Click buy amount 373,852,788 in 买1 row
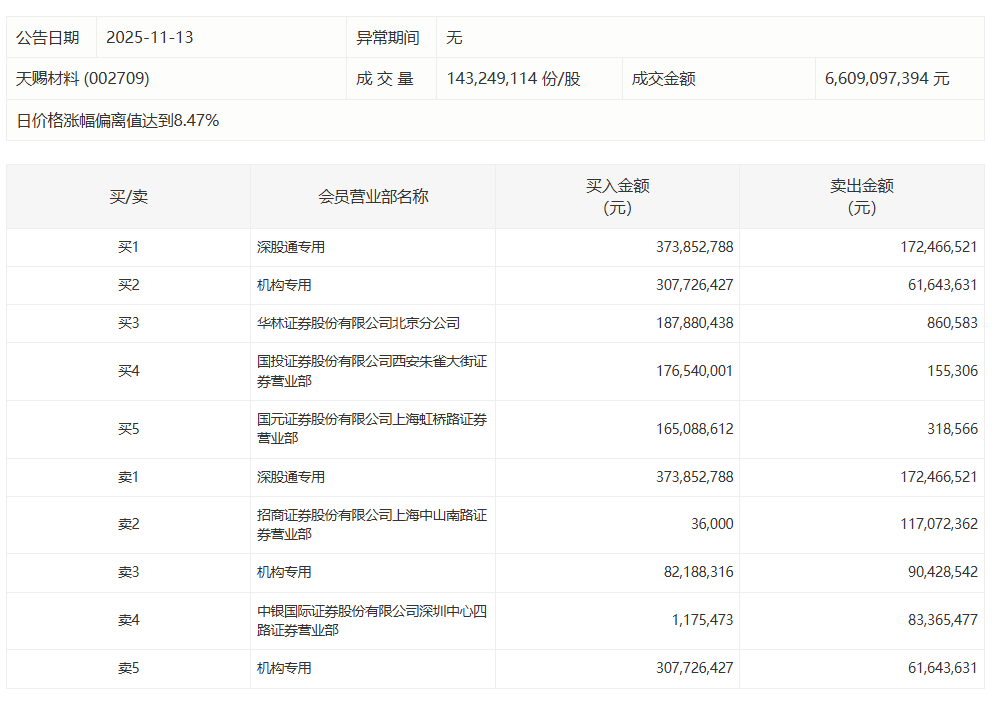The image size is (1000, 704). tap(695, 247)
